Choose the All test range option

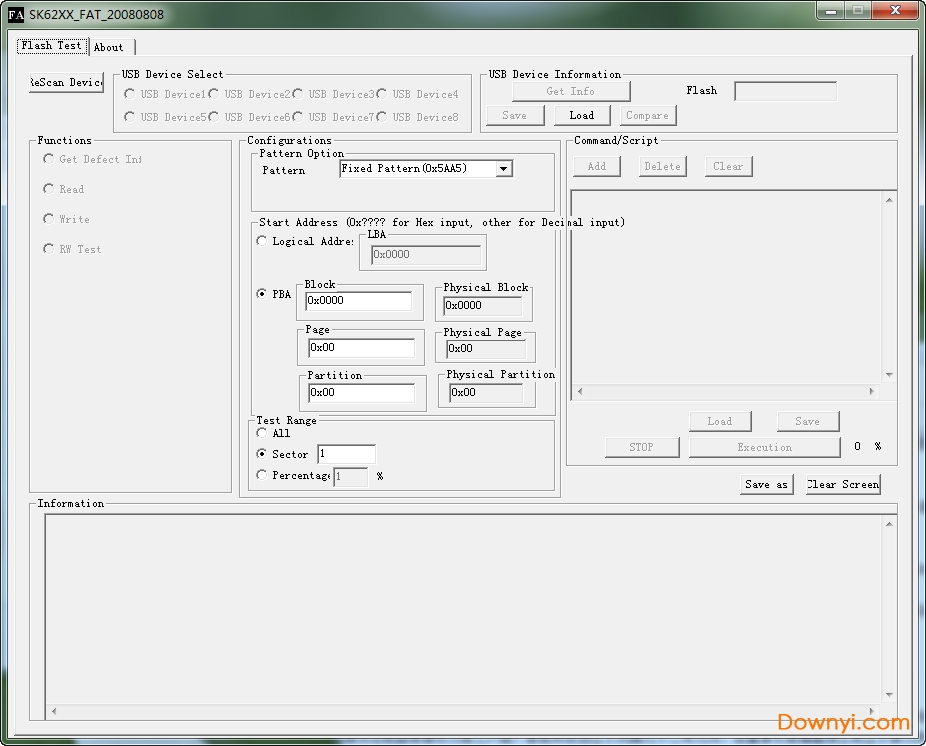click(x=262, y=433)
